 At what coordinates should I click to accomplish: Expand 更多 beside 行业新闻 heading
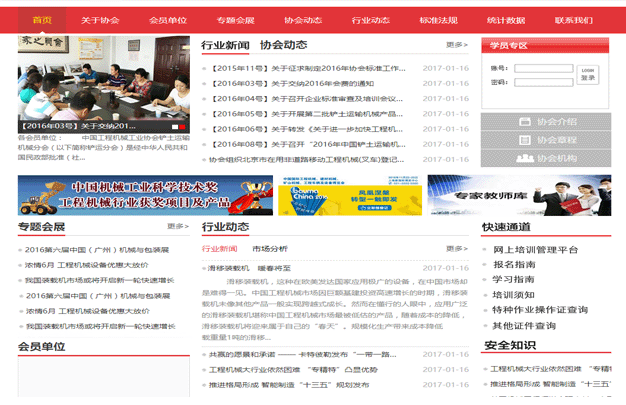pos(456,45)
